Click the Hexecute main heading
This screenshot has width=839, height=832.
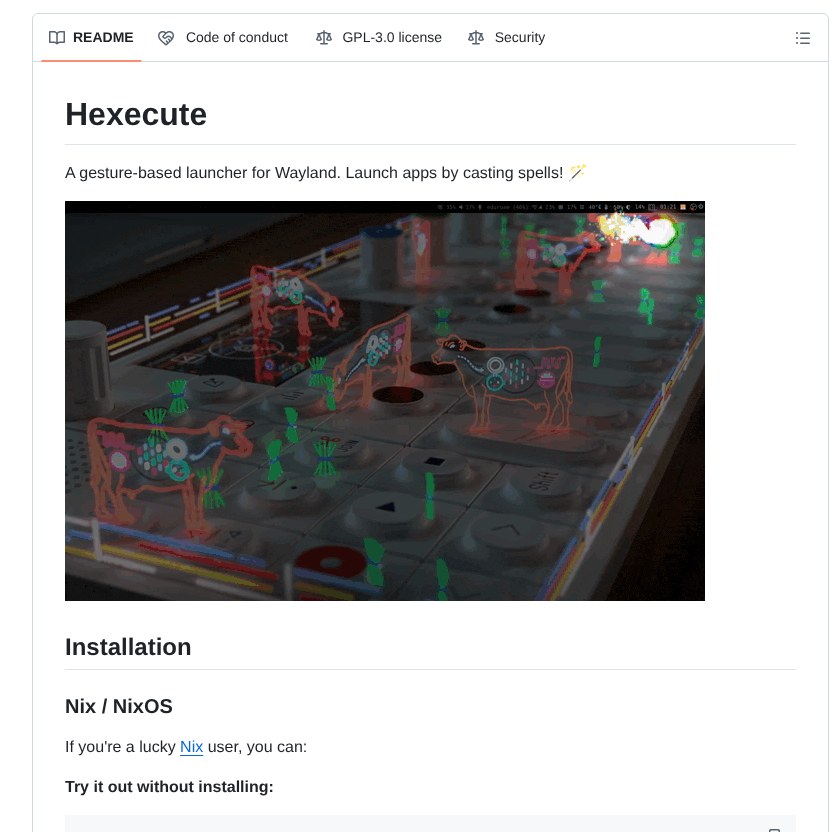(136, 115)
